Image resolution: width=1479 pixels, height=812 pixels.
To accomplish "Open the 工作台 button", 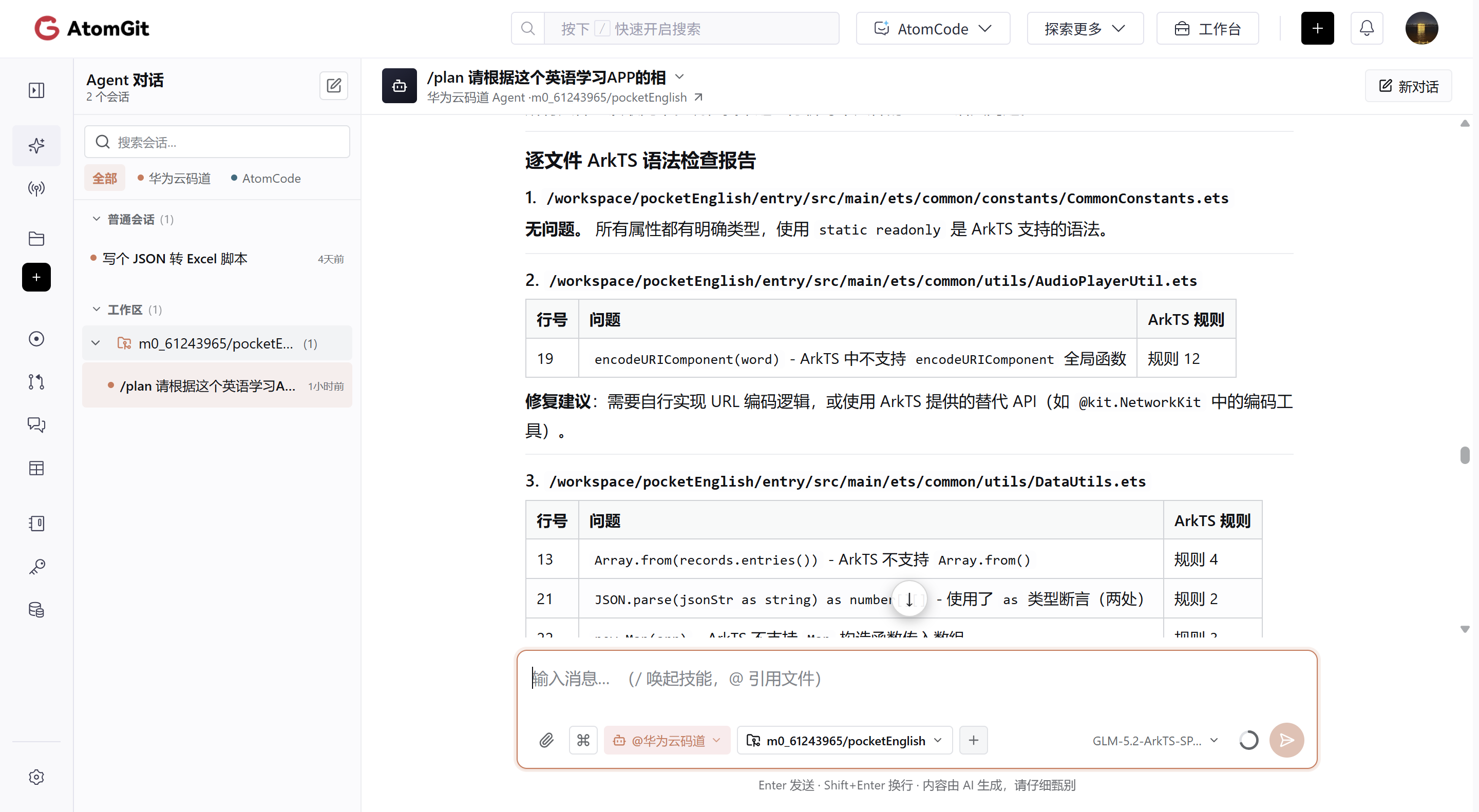I will (x=1207, y=28).
